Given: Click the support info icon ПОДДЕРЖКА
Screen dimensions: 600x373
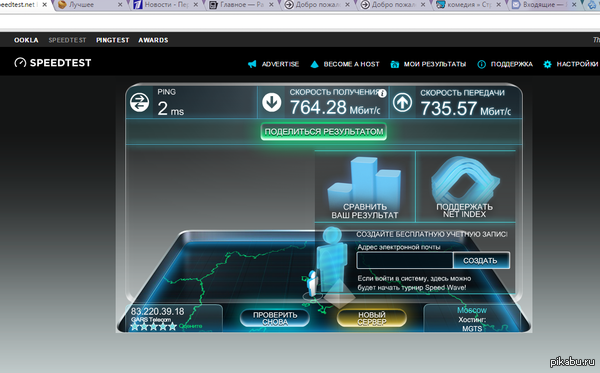Looking at the screenshot, I should (x=481, y=64).
